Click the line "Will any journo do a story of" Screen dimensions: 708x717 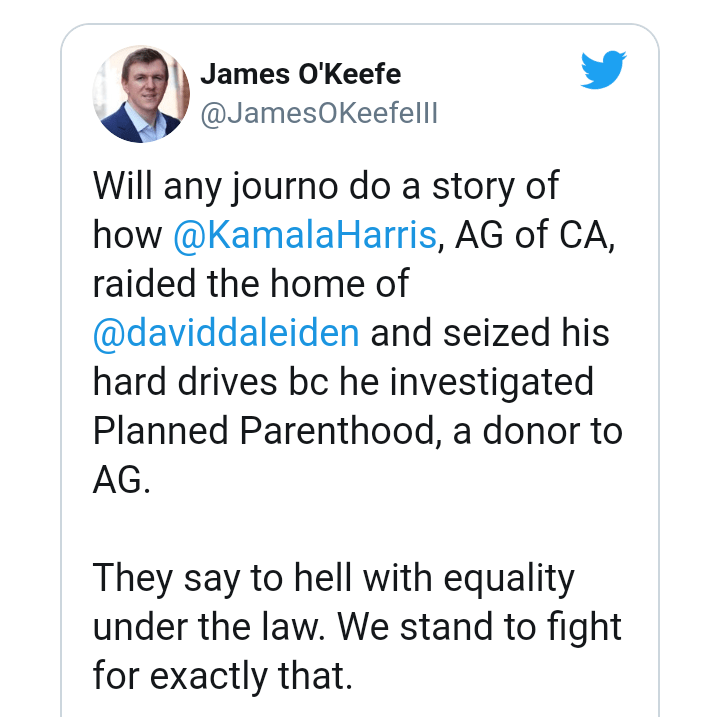325,187
